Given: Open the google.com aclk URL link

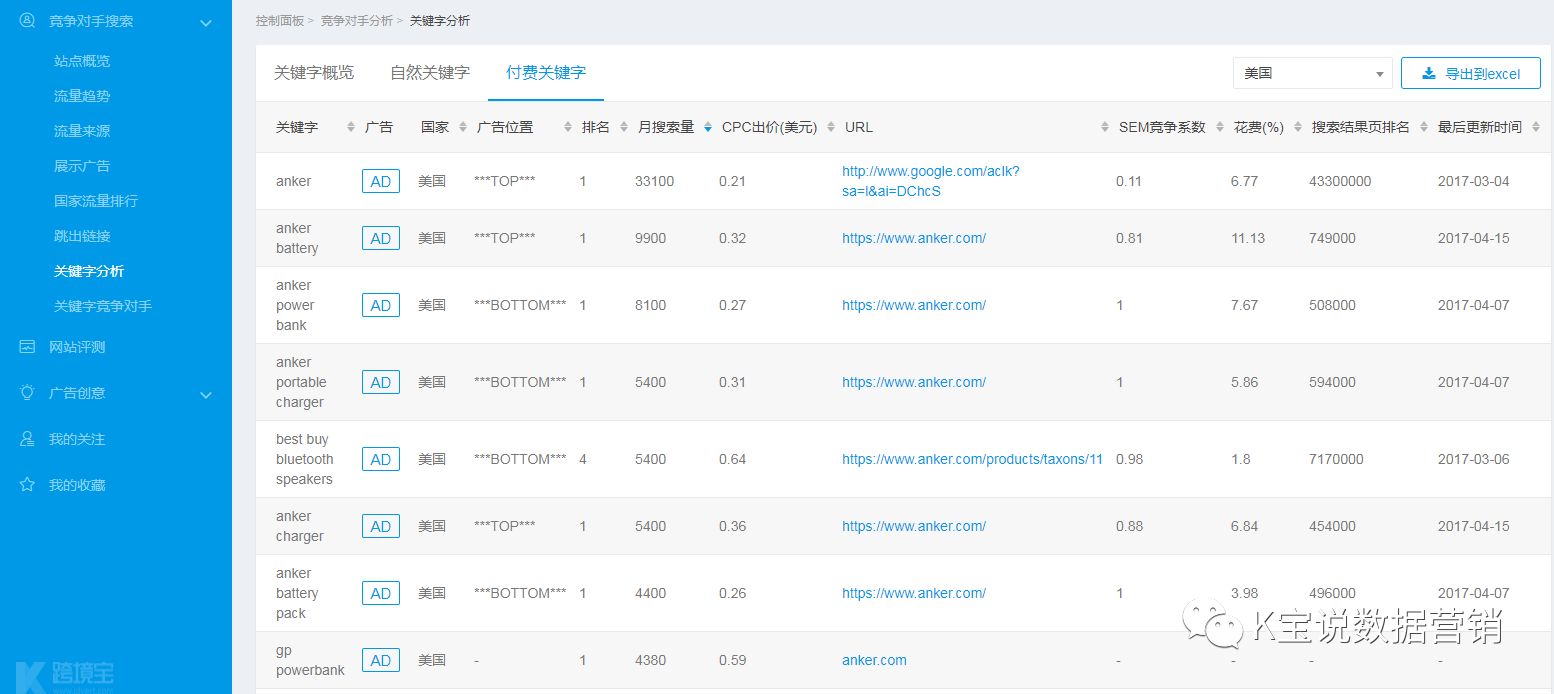Looking at the screenshot, I should pos(930,181).
